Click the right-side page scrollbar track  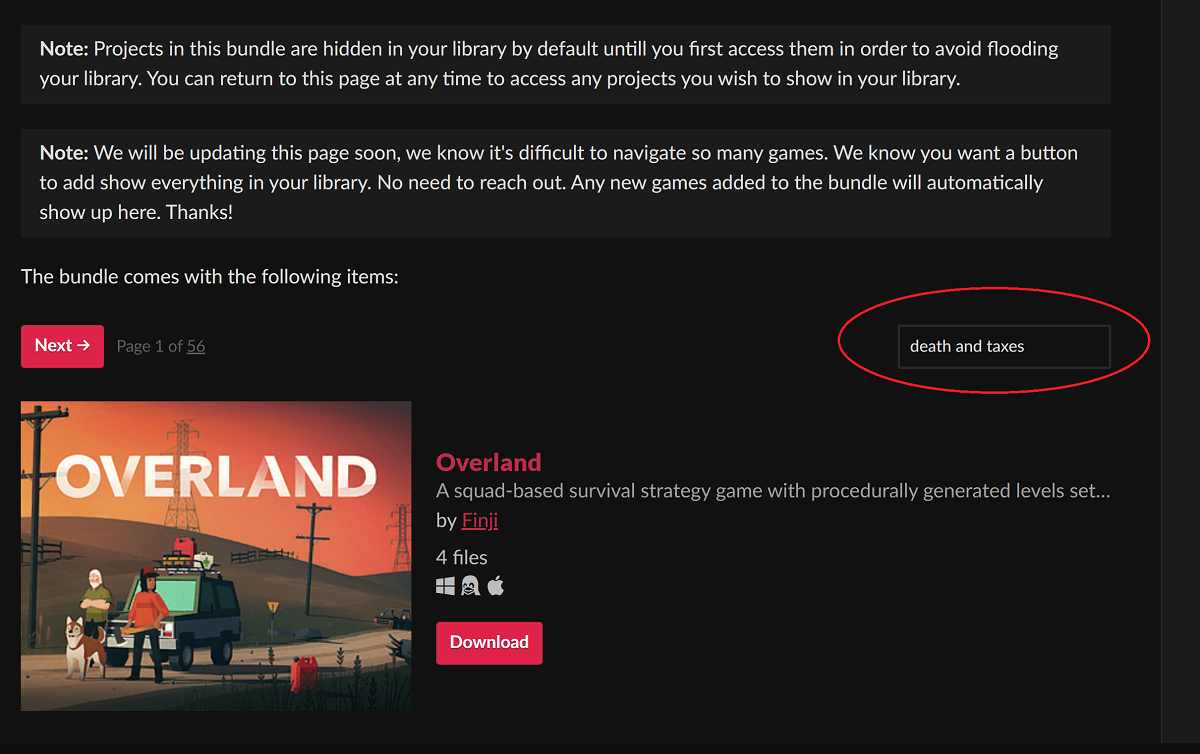tap(1180, 377)
